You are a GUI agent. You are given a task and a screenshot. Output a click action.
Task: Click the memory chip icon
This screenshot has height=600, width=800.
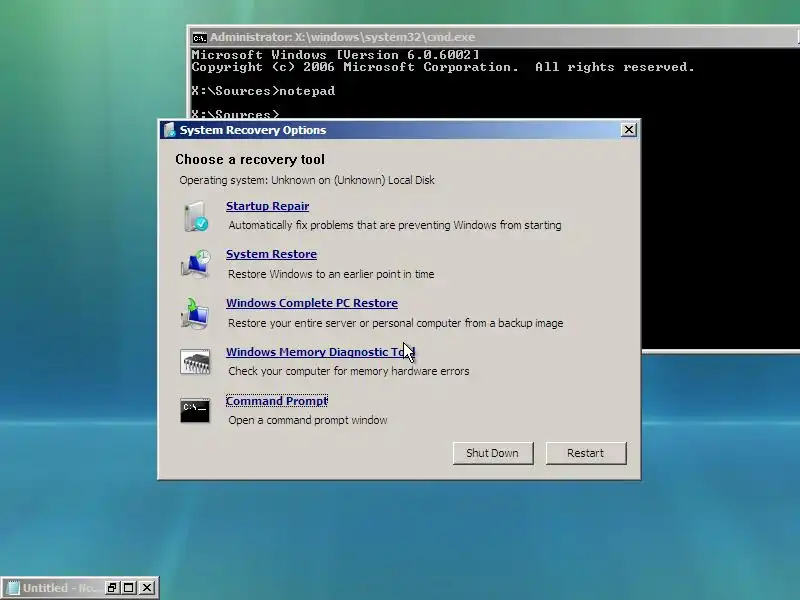[x=195, y=362]
